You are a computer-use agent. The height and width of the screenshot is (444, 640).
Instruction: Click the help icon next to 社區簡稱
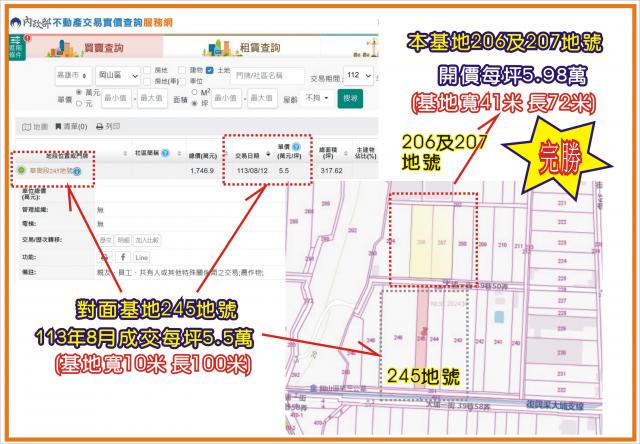(165, 153)
